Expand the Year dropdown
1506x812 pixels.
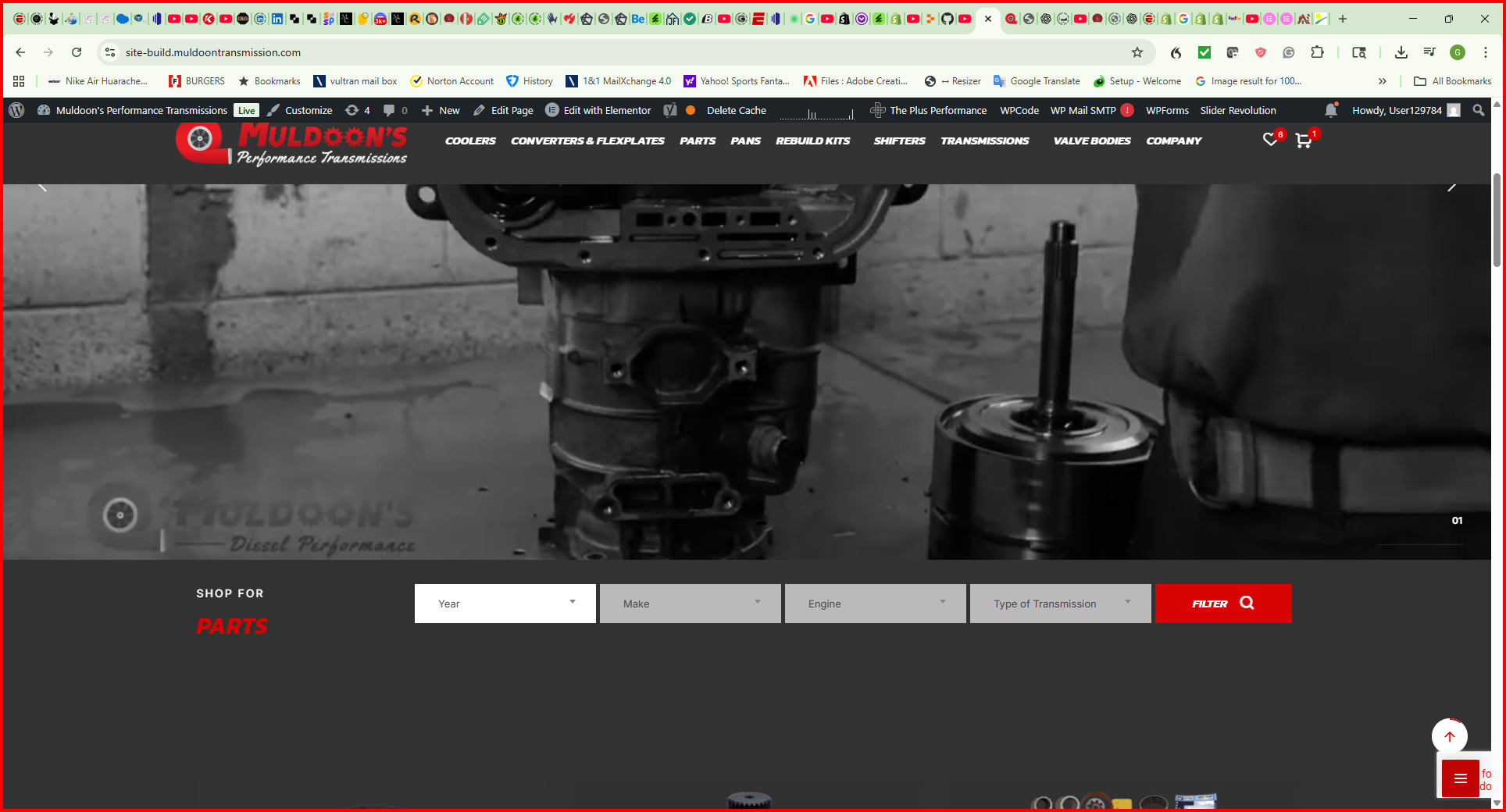(505, 603)
